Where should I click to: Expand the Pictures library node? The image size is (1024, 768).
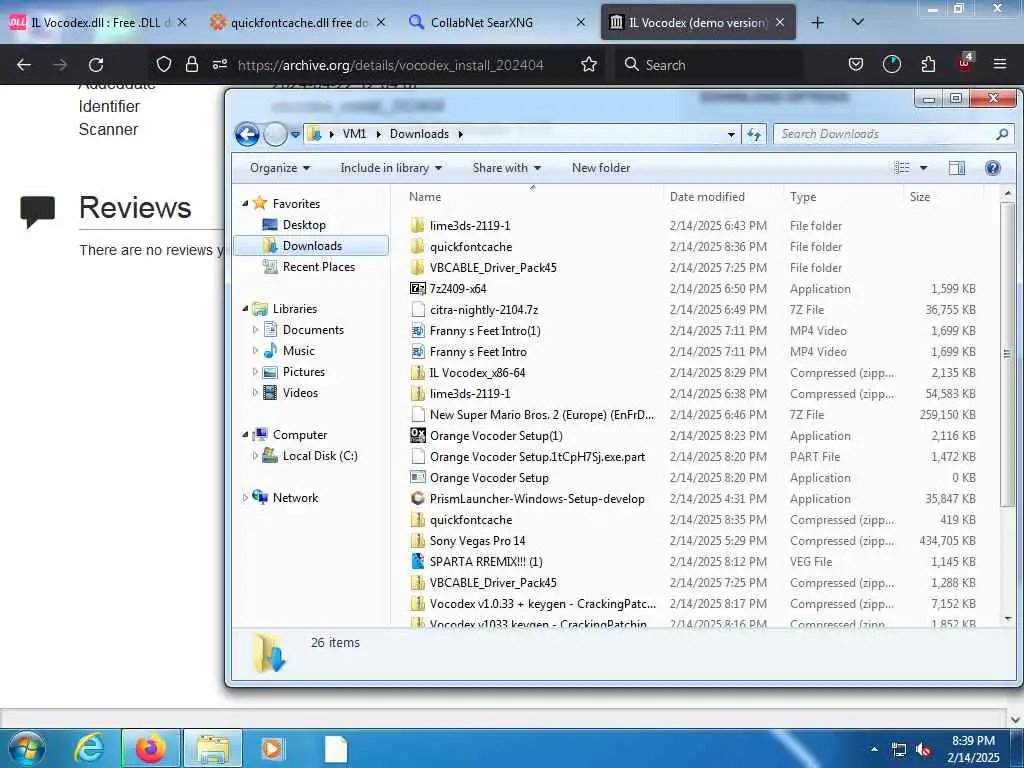click(255, 372)
